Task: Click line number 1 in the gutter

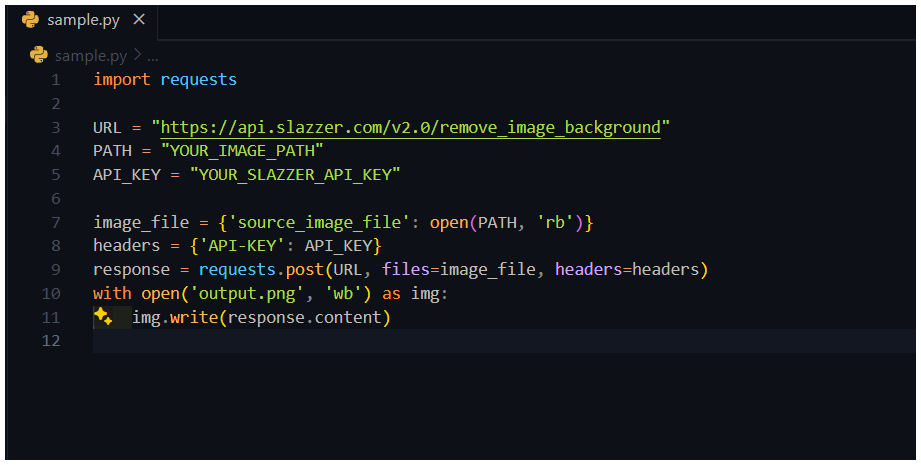Action: (x=56, y=80)
